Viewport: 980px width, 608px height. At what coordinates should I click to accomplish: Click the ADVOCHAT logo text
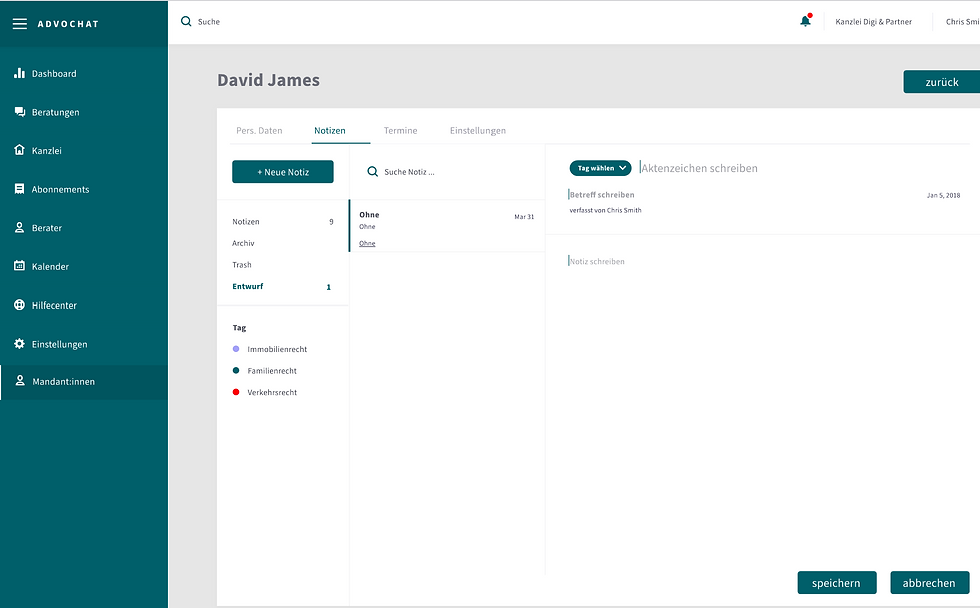[68, 24]
